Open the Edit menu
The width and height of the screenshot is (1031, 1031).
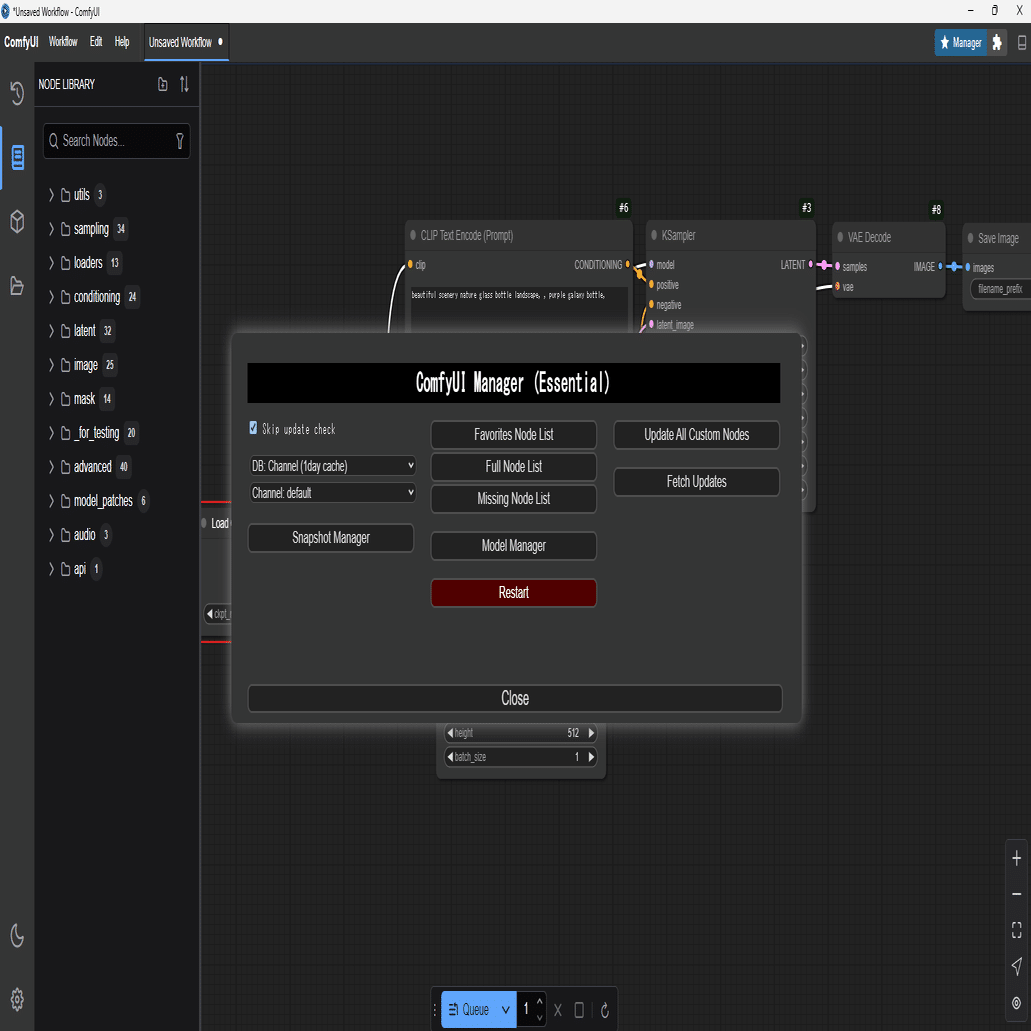coord(96,42)
